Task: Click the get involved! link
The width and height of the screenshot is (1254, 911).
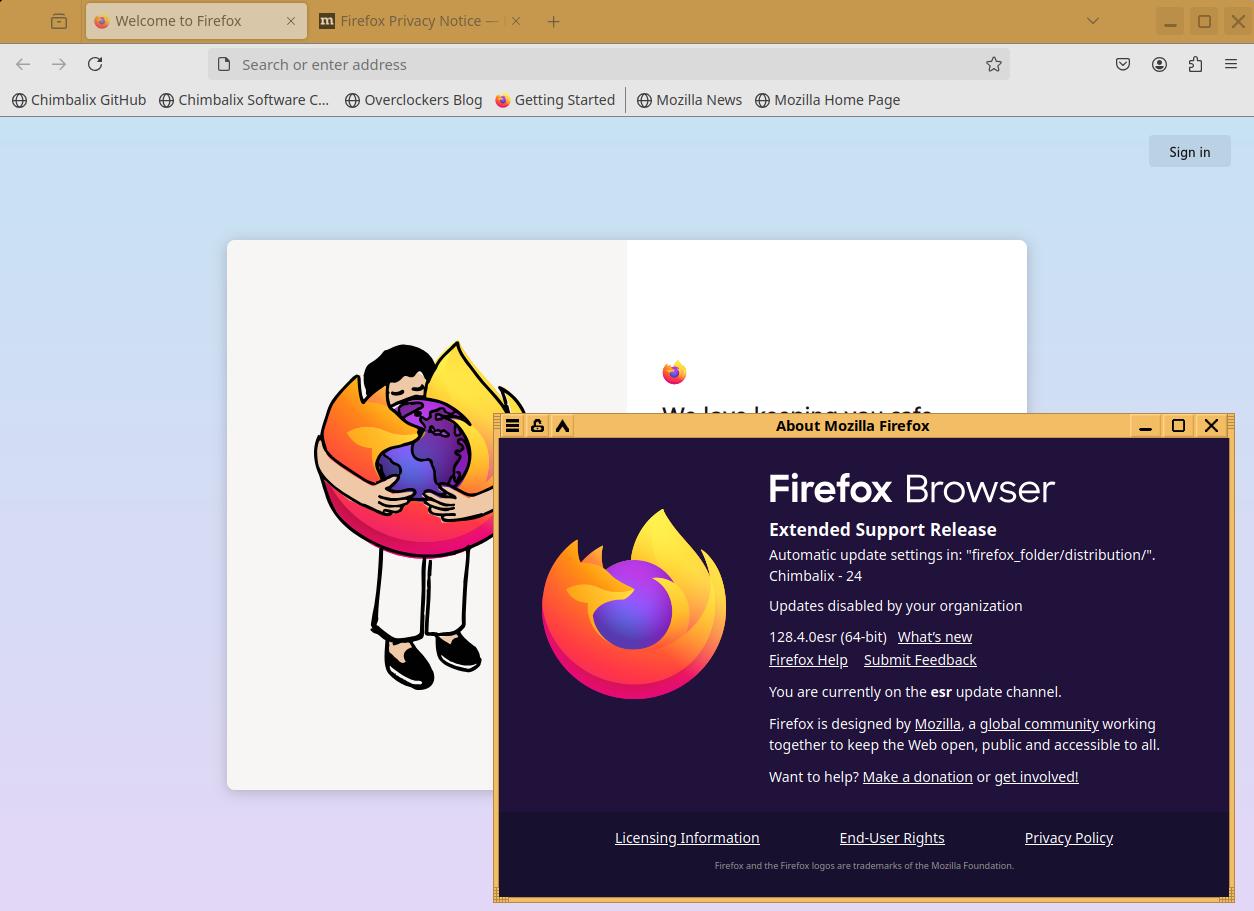Action: (1036, 777)
